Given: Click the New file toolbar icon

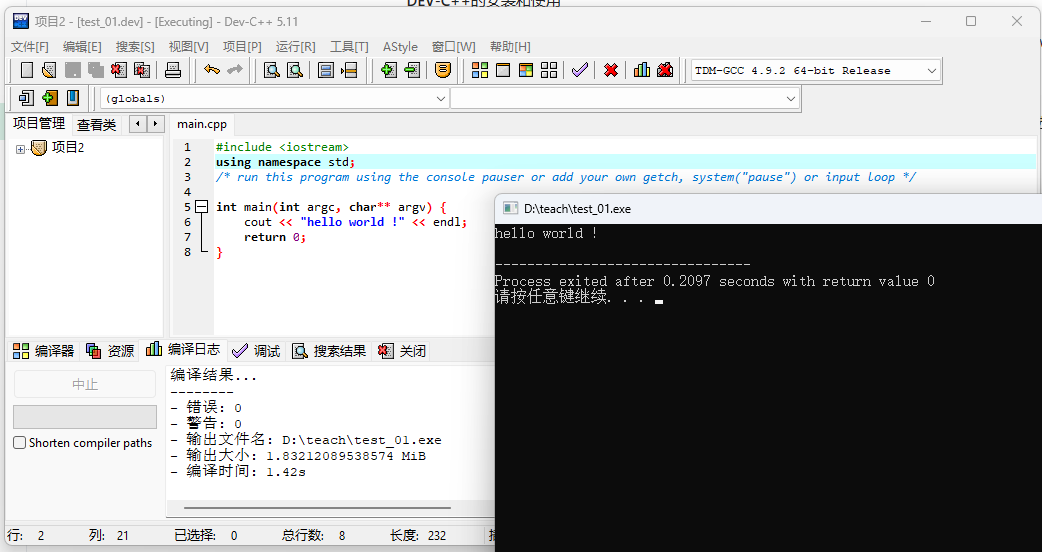Looking at the screenshot, I should (x=27, y=70).
